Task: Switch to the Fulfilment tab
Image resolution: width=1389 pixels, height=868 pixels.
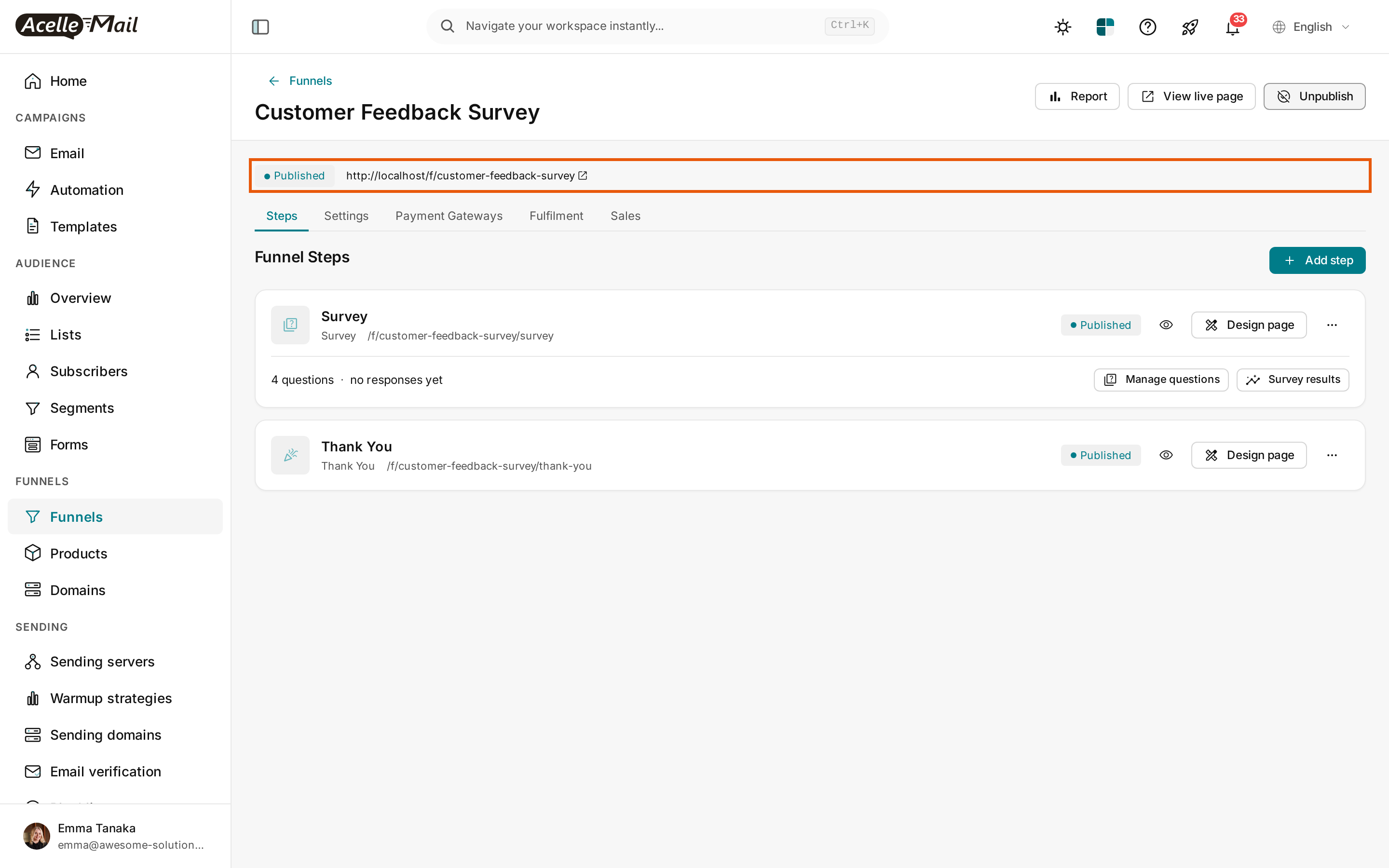Action: pyautogui.click(x=556, y=216)
